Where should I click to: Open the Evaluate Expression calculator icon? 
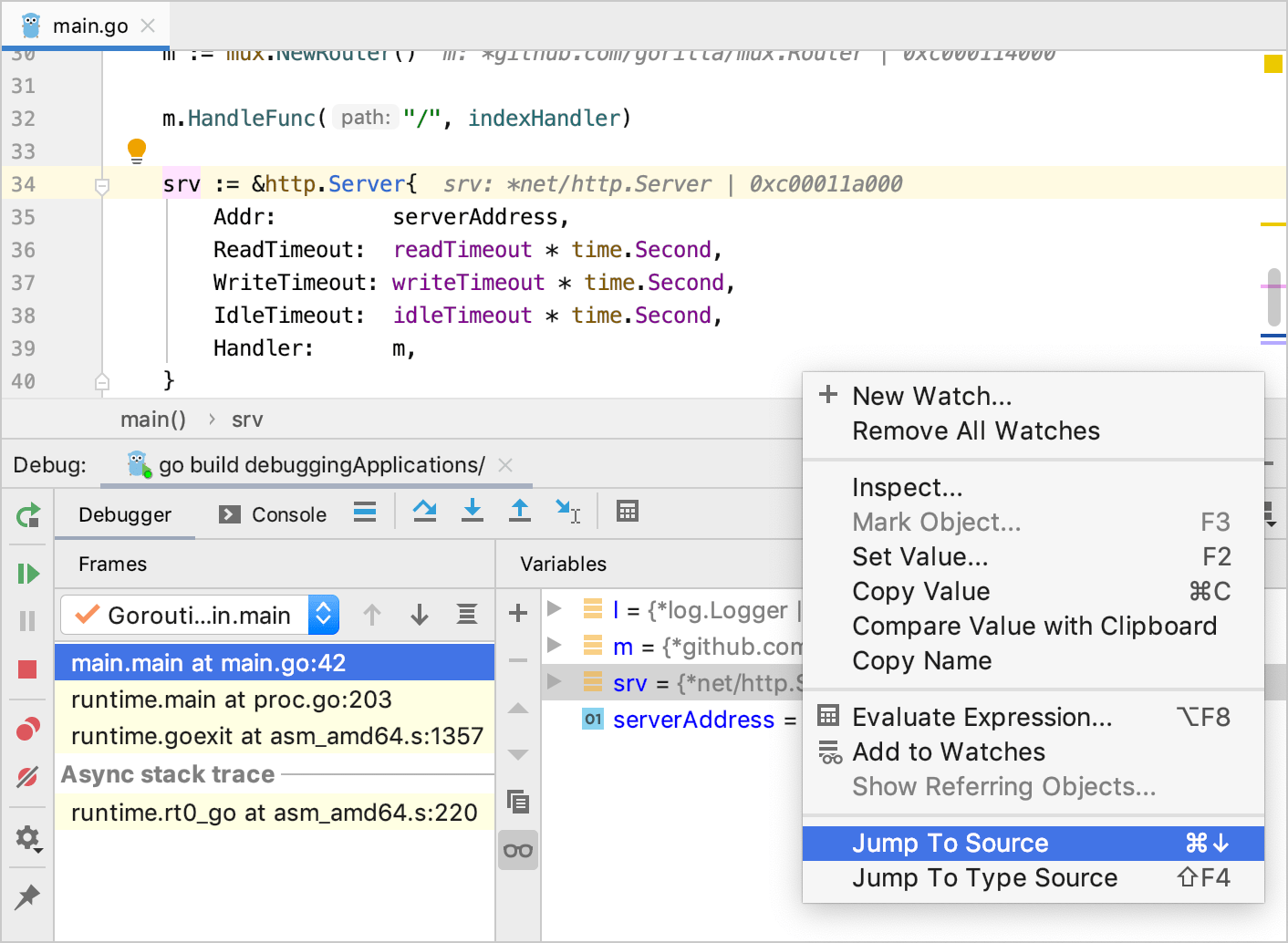(627, 511)
